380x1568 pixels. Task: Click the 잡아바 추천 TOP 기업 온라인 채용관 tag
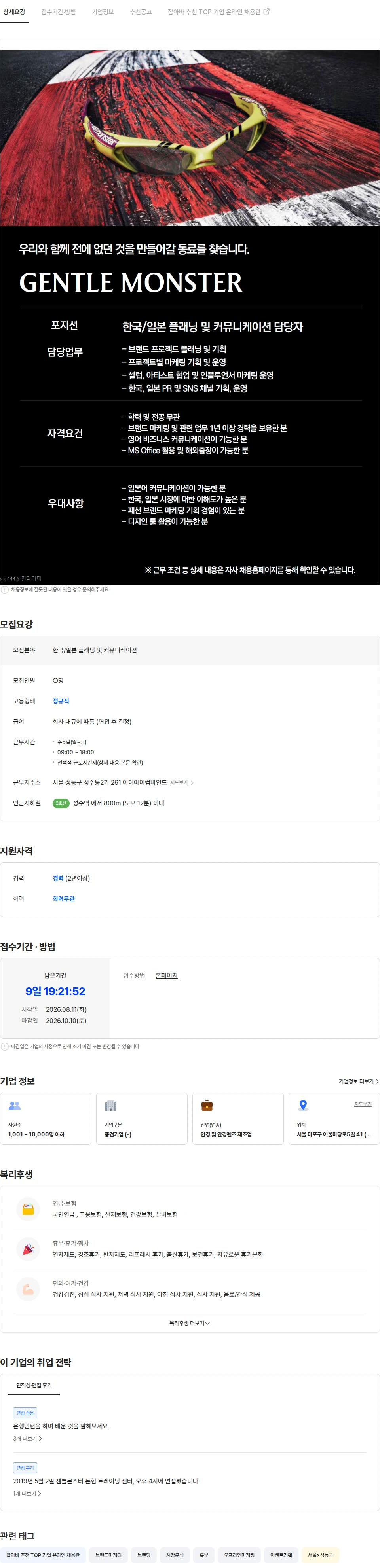(x=43, y=1555)
